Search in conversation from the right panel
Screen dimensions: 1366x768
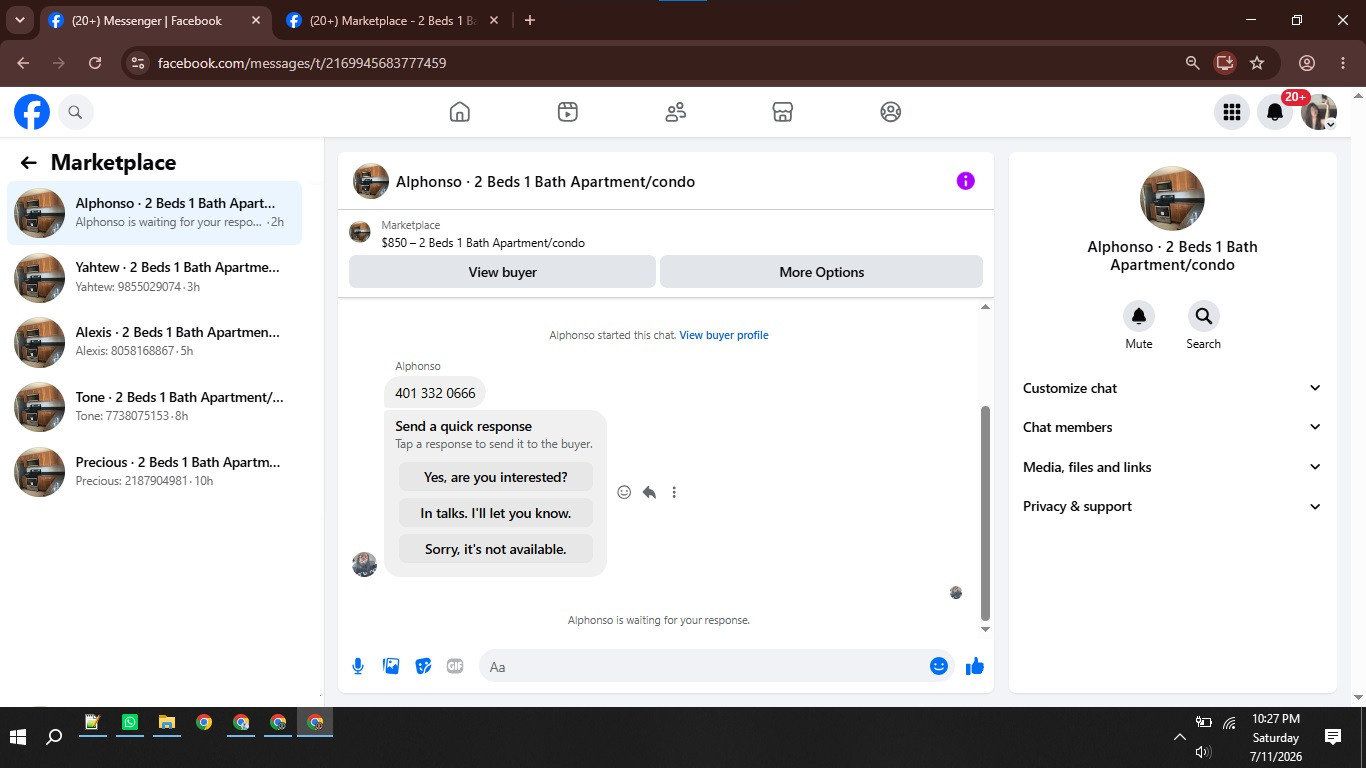(x=1203, y=316)
